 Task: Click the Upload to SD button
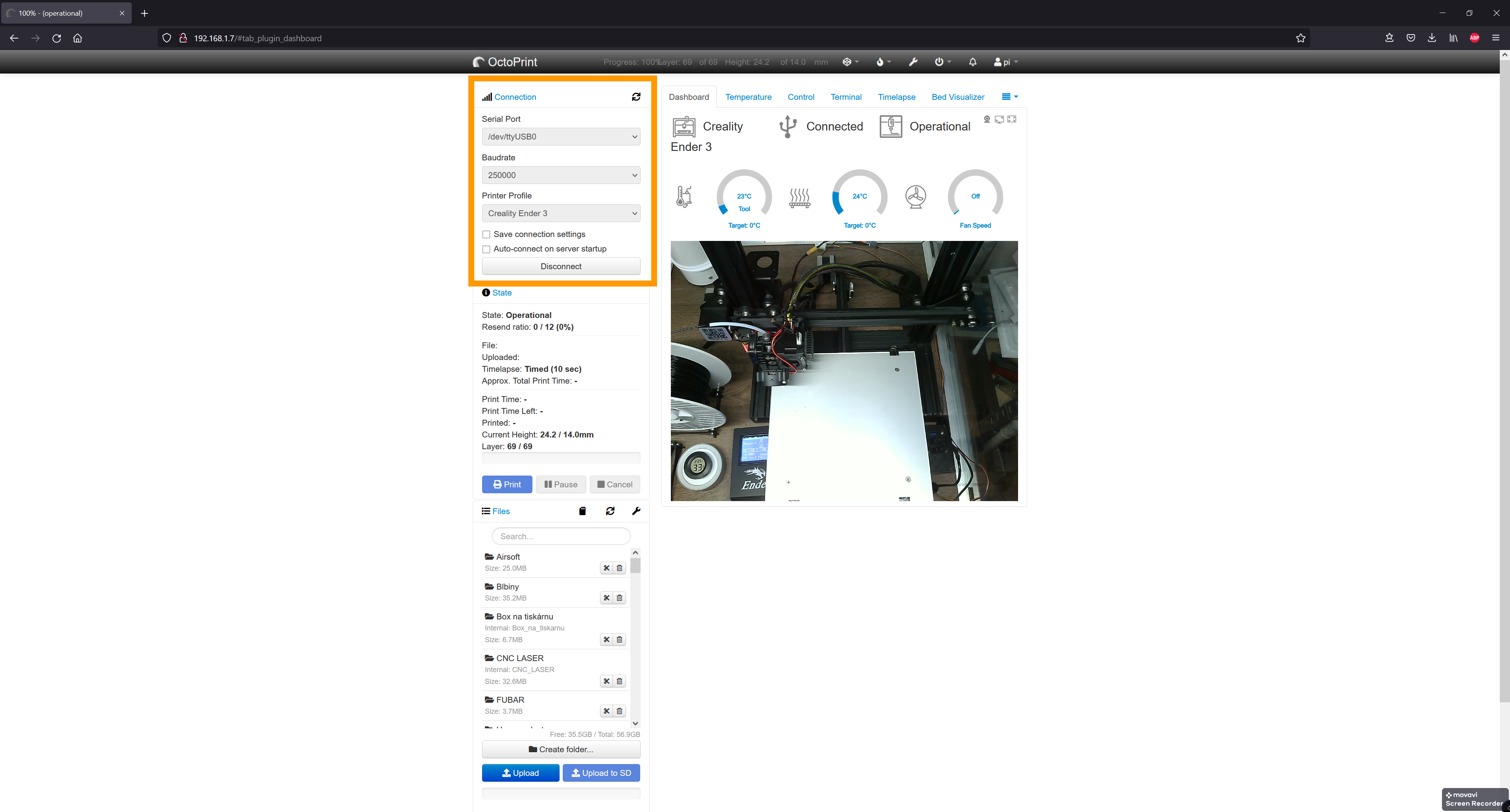(x=601, y=773)
